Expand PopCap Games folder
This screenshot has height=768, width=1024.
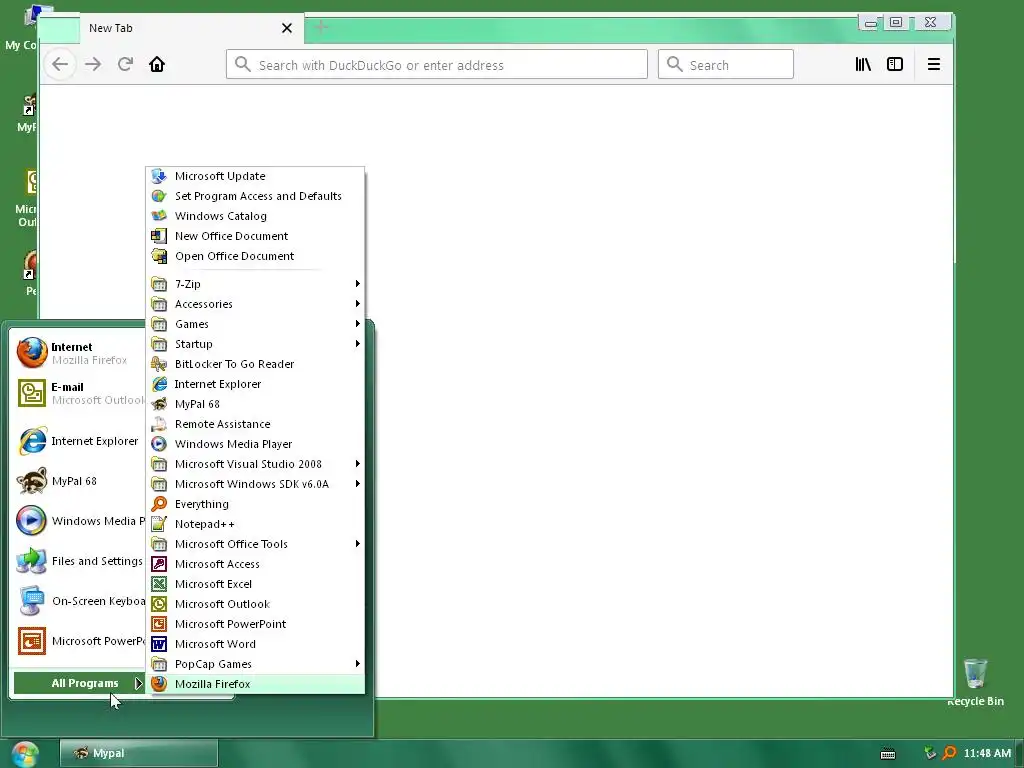255,664
